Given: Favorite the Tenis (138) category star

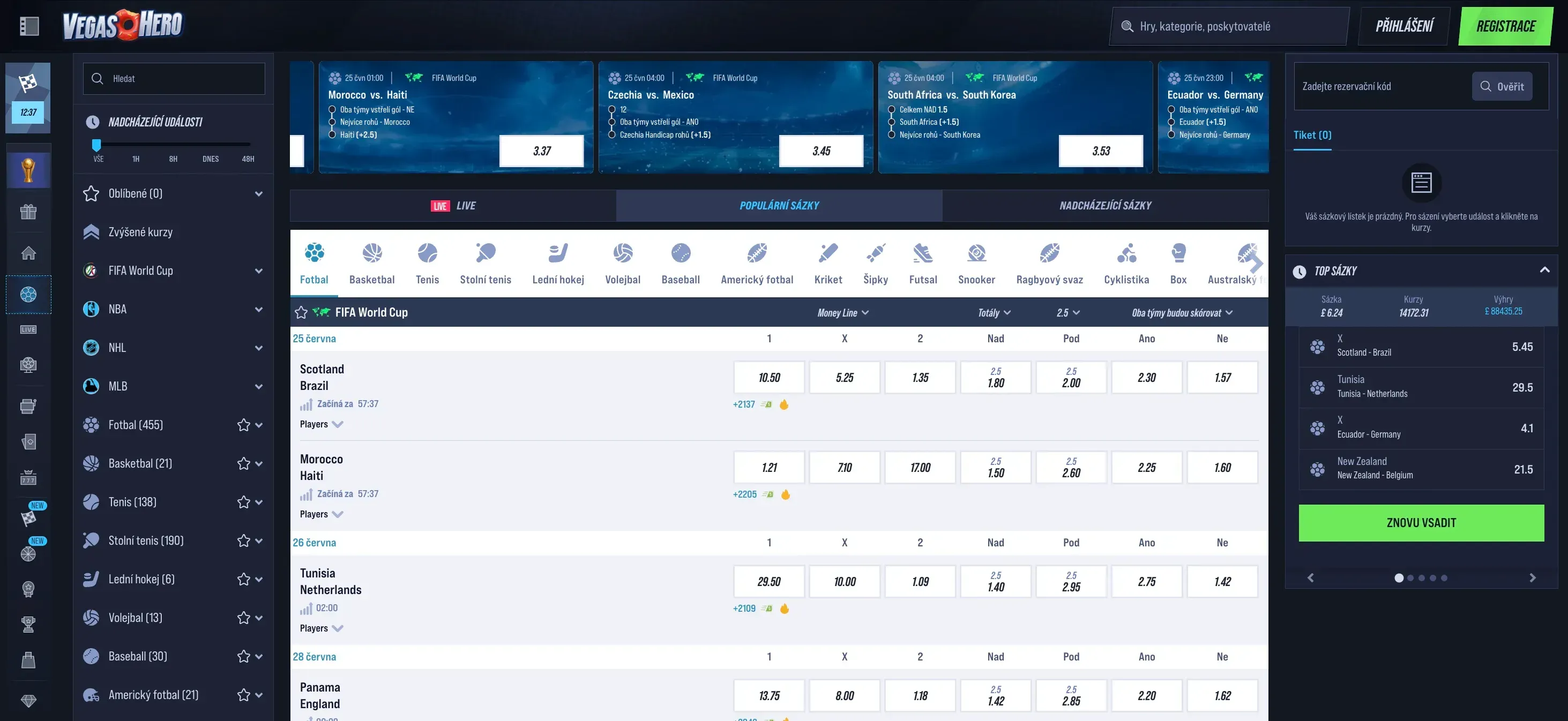Looking at the screenshot, I should (x=243, y=502).
